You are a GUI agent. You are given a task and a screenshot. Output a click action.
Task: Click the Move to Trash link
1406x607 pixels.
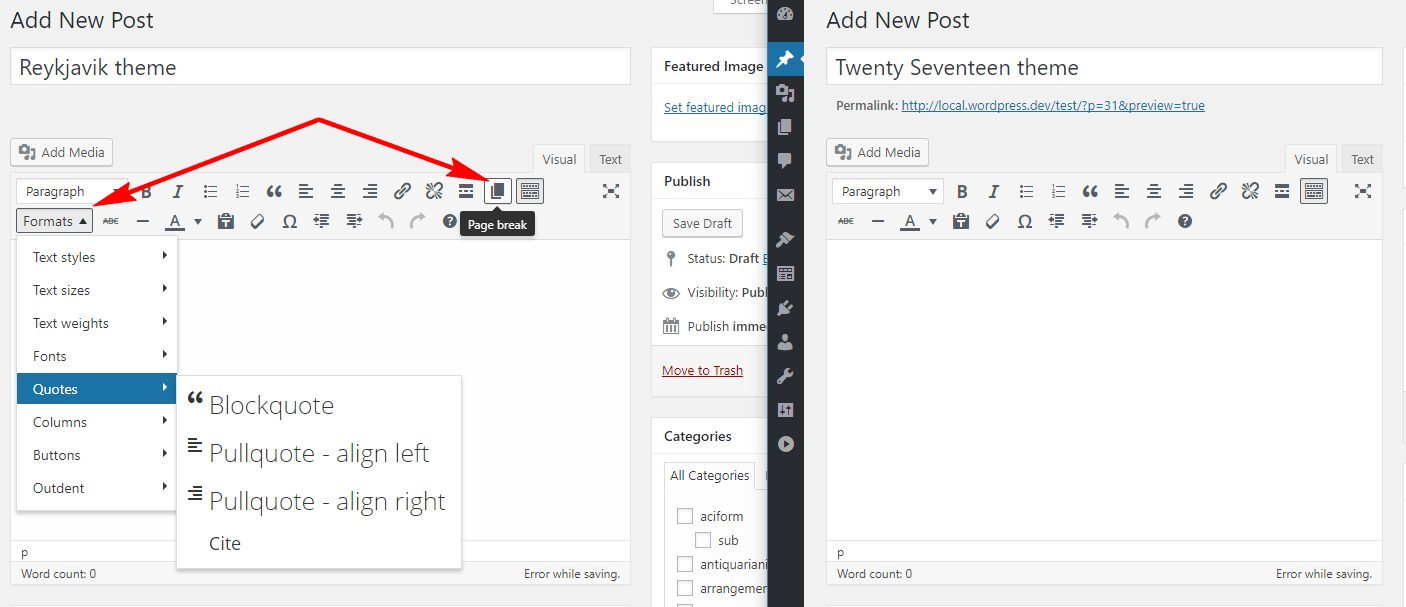click(702, 370)
